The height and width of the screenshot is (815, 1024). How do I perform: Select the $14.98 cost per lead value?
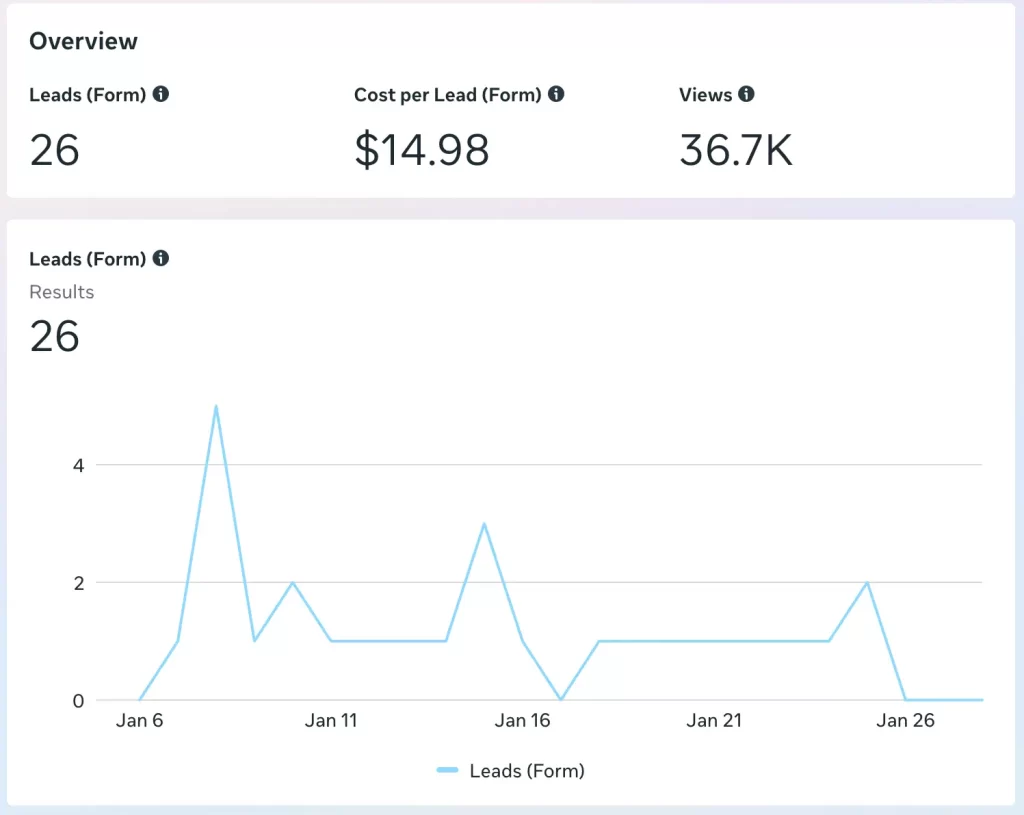421,150
